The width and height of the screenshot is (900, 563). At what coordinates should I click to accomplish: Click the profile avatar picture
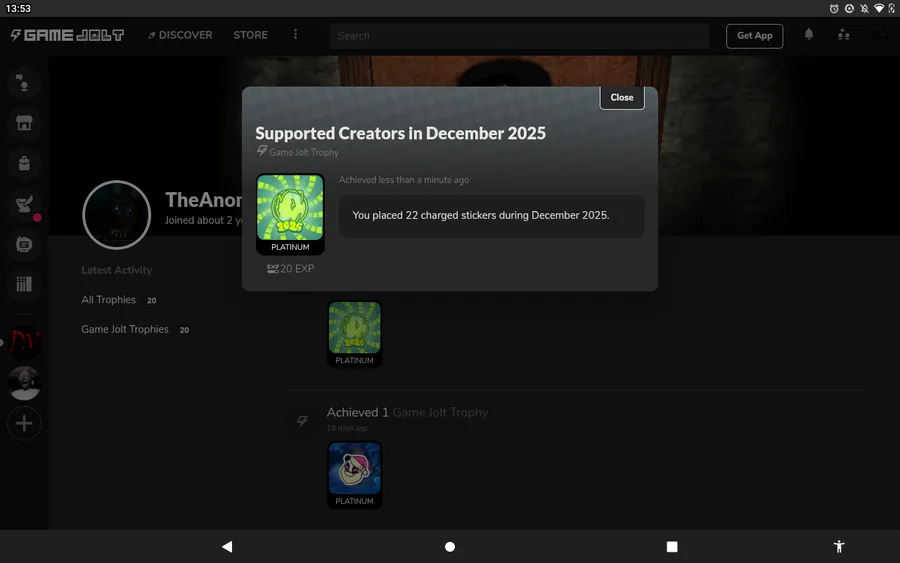pyautogui.click(x=117, y=215)
